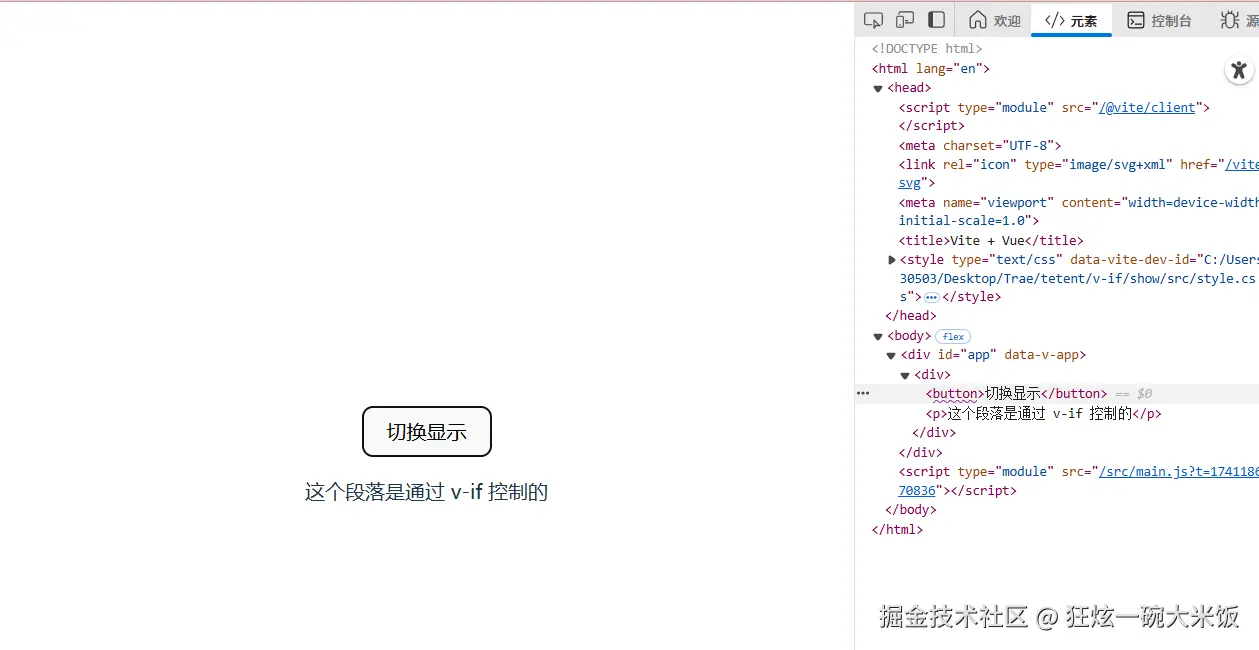Open the accessibility person icon
Screen dimensions: 1259x650
point(1239,70)
